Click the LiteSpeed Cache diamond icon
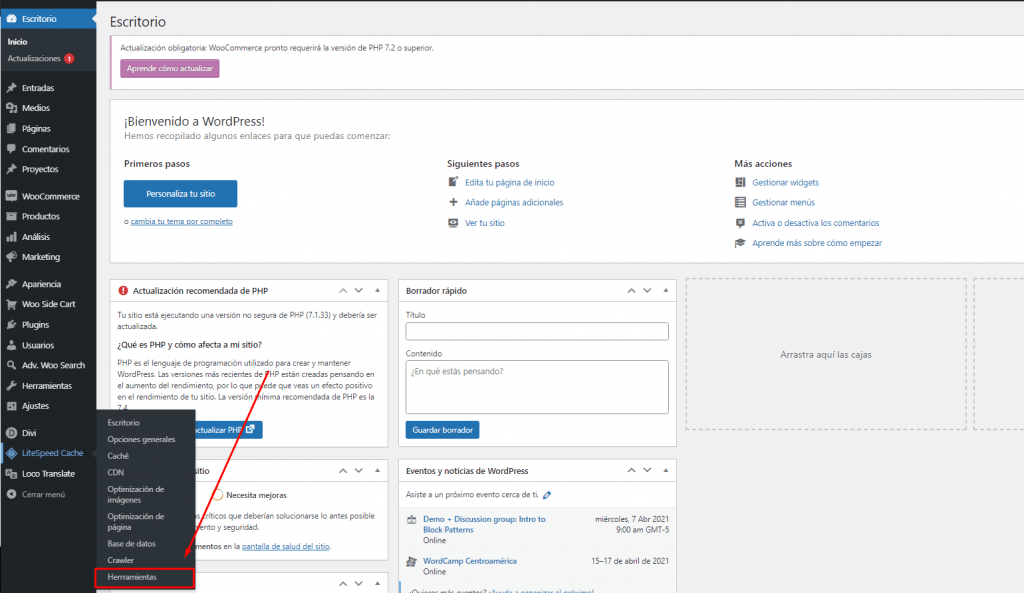This screenshot has height=593, width=1024. tap(12, 453)
